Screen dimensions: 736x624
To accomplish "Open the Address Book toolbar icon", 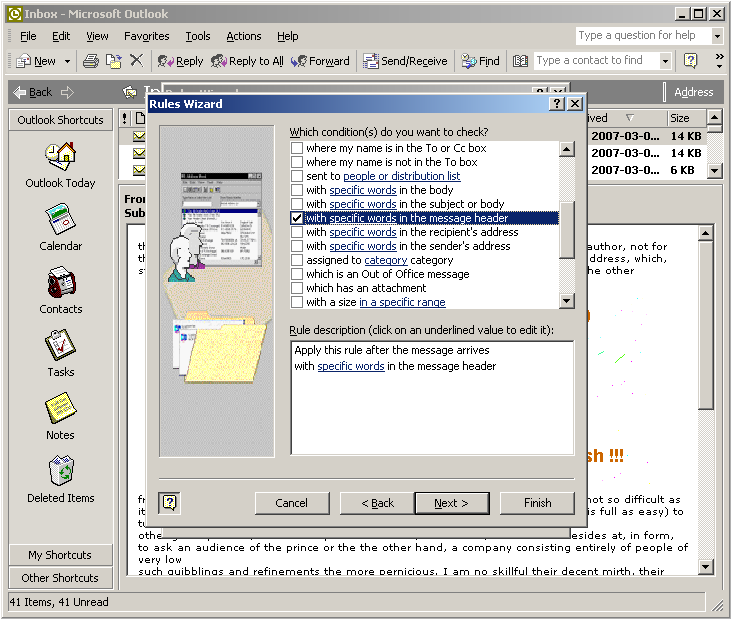I will click(x=521, y=61).
